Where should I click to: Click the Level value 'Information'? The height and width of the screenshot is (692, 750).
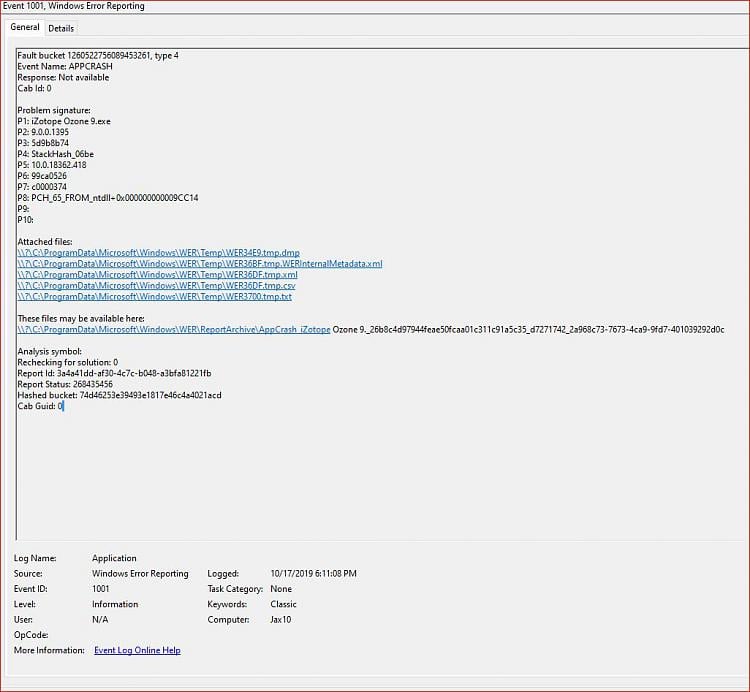pyautogui.click(x=115, y=604)
